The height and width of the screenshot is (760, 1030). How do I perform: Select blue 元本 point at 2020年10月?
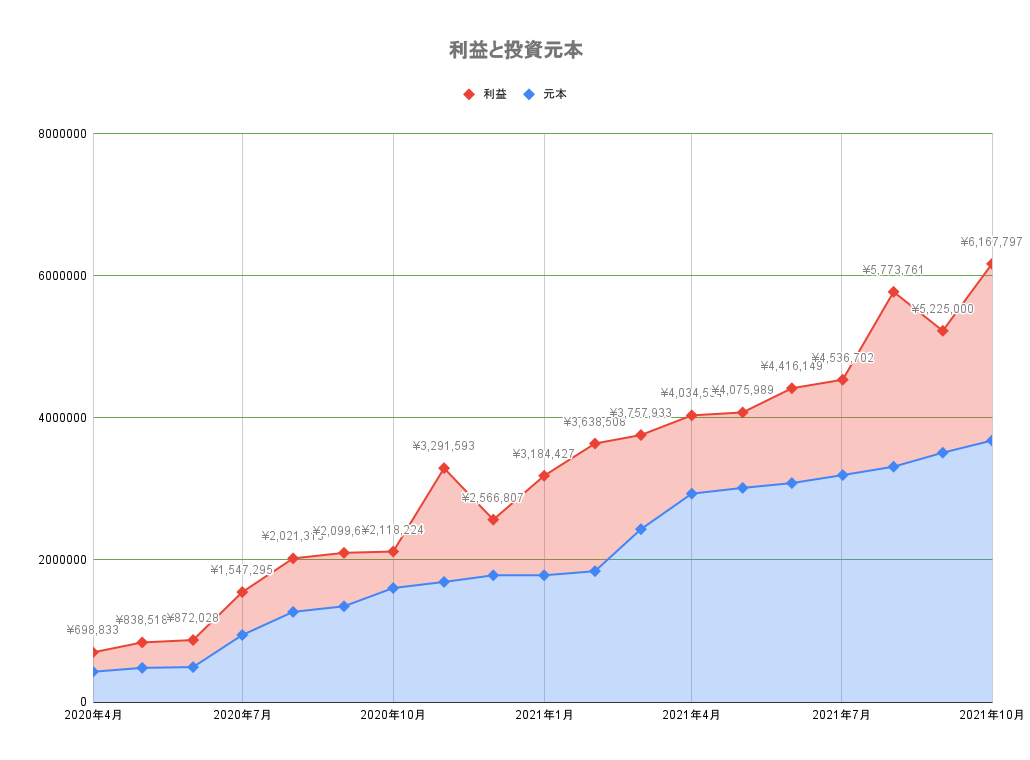tap(393, 588)
